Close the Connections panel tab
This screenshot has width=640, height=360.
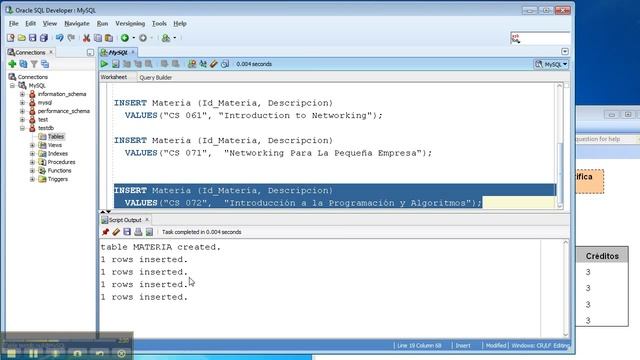[51, 52]
